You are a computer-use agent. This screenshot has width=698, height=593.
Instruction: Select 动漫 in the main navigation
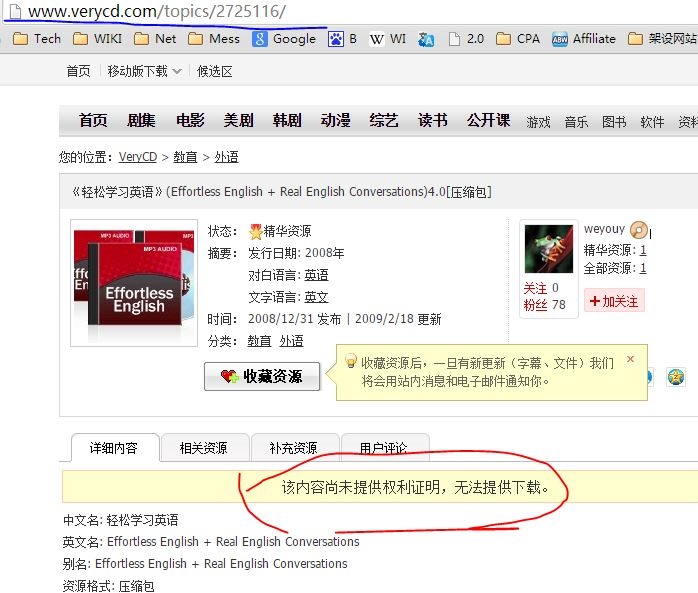pos(336,120)
